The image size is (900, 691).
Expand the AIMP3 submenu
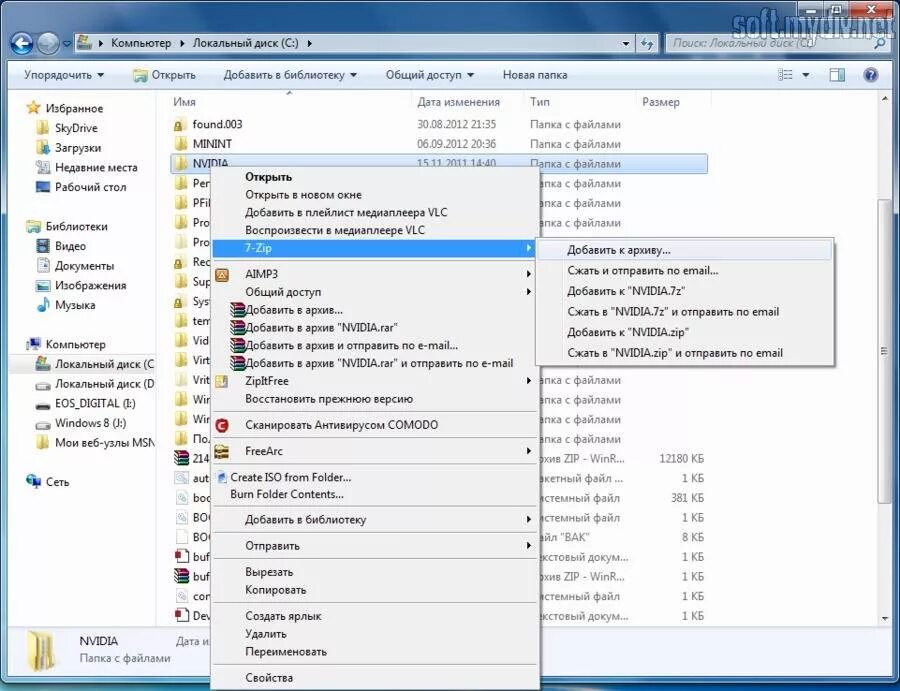click(529, 274)
